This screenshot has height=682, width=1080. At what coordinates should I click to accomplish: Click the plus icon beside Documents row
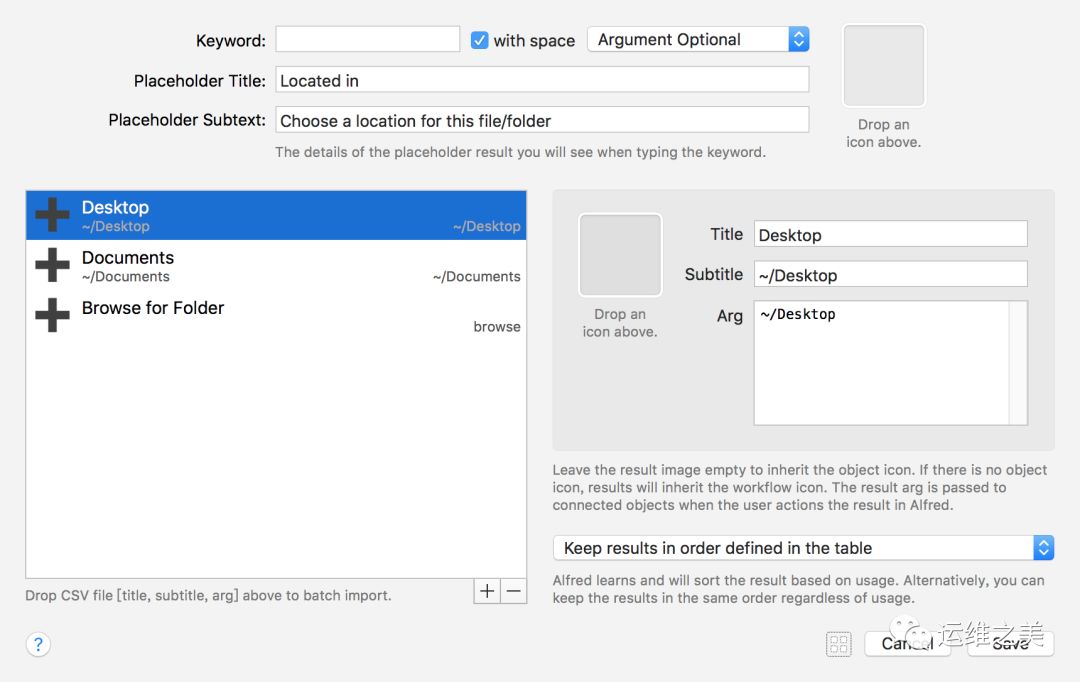(x=52, y=265)
